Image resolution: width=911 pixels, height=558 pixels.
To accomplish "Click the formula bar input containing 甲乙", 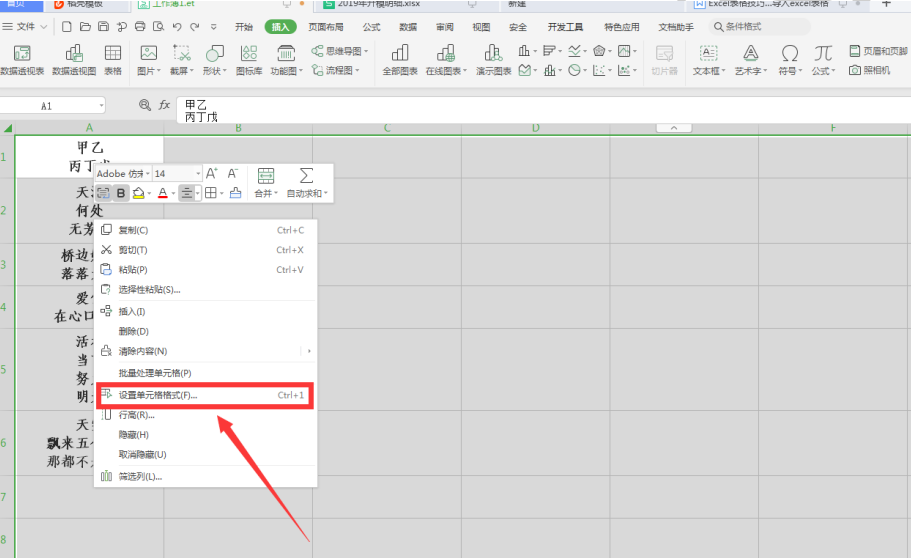I will (543, 110).
